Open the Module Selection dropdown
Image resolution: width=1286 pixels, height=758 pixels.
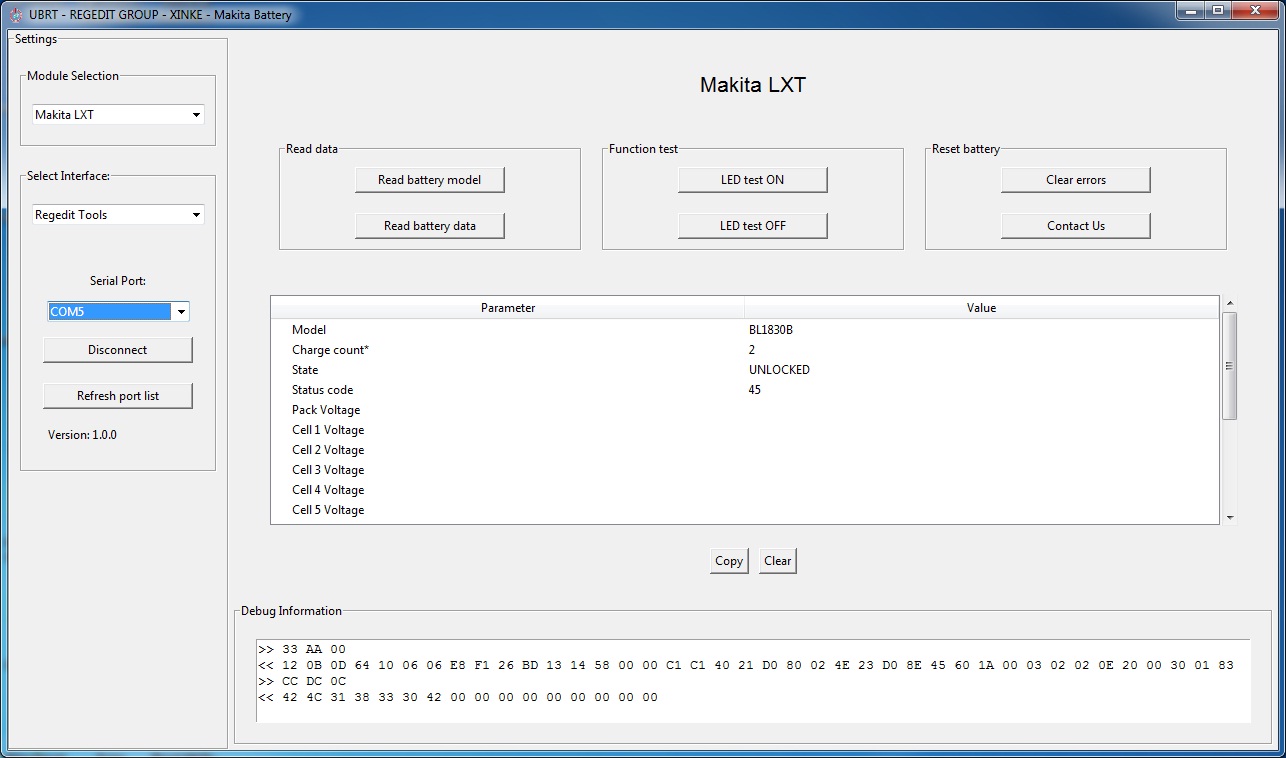click(x=196, y=115)
